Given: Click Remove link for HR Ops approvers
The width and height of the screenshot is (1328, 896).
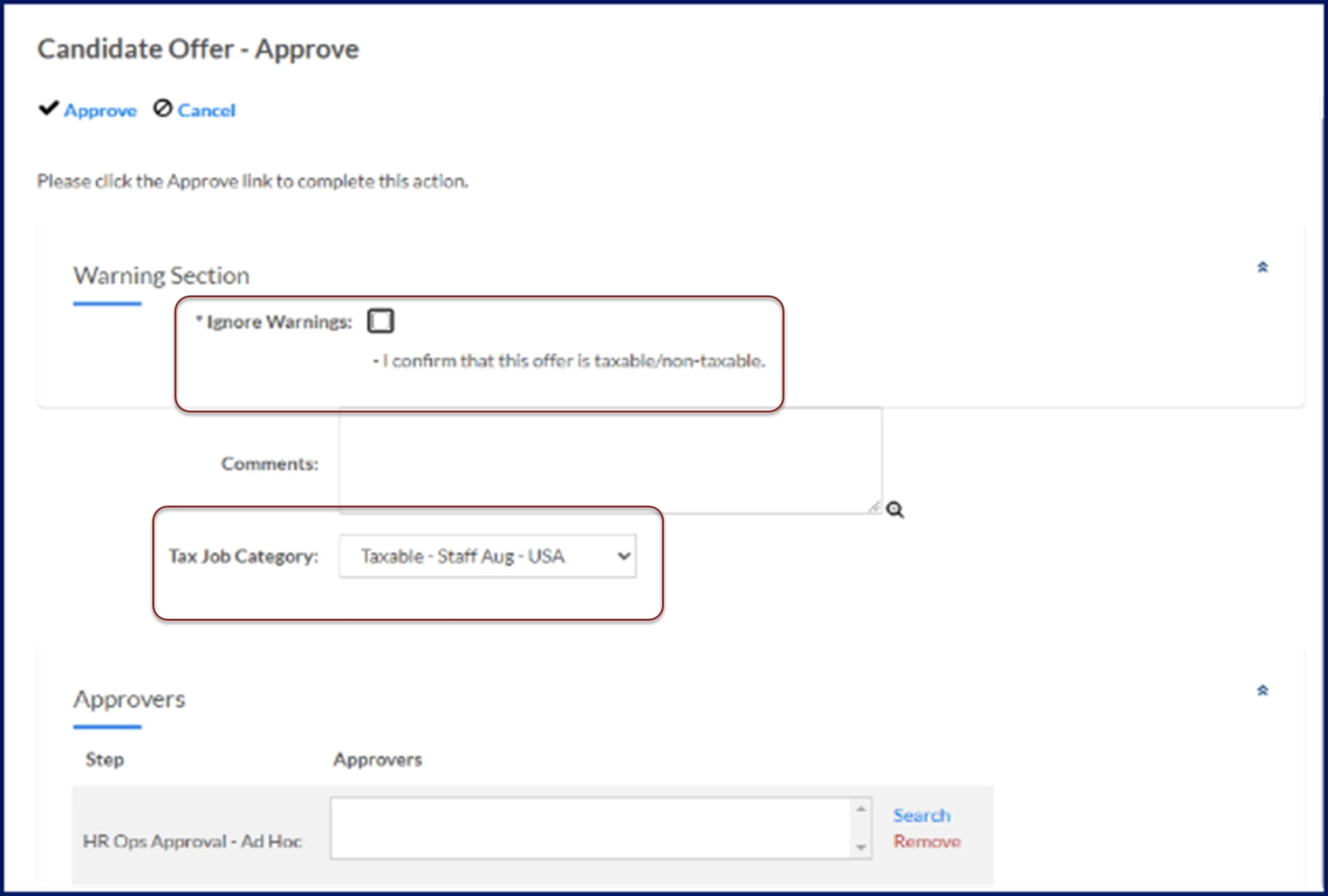Looking at the screenshot, I should tap(926, 841).
